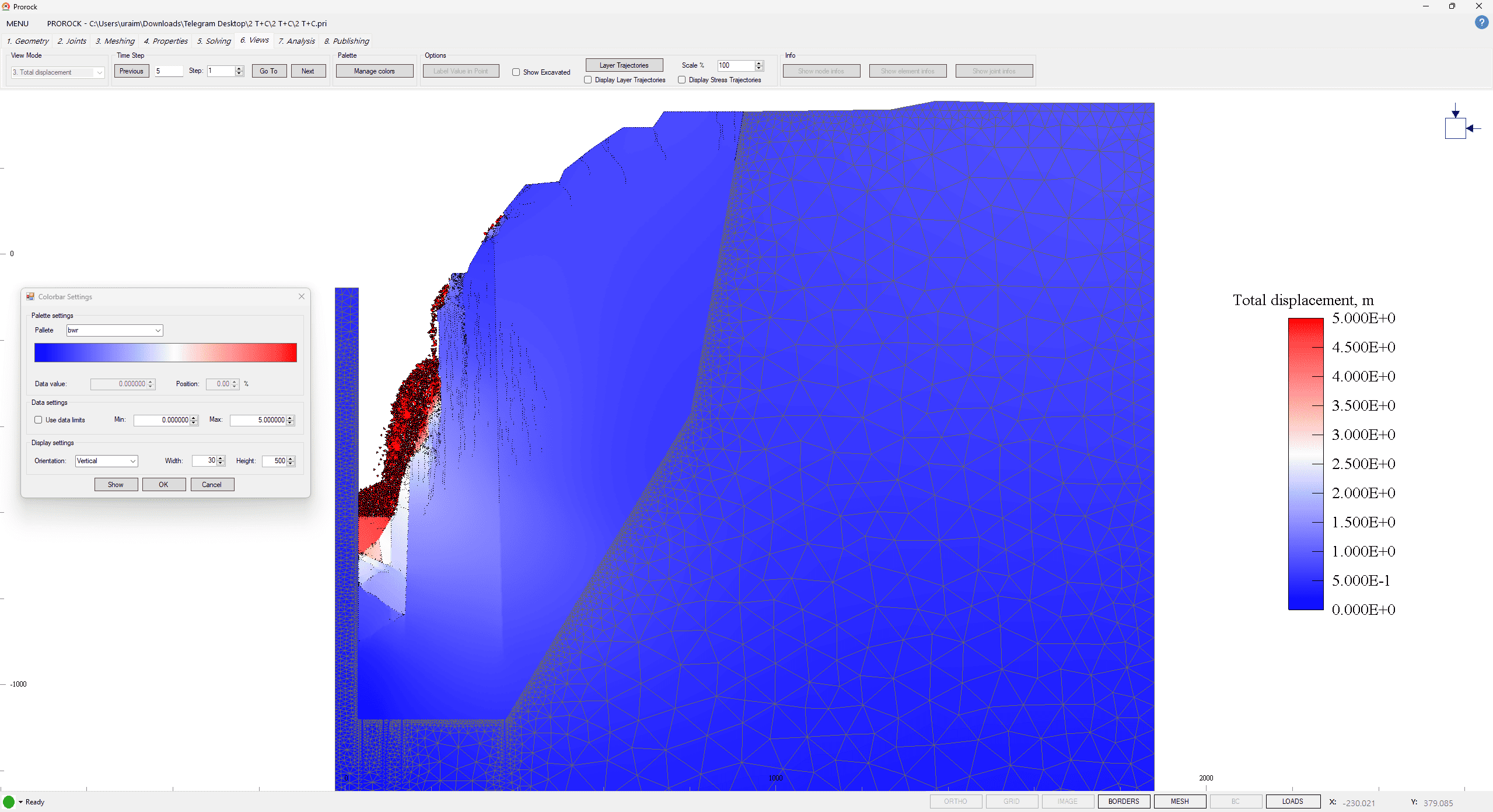Viewport: 1493px width, 812px height.
Task: Toggle LOADS display in status bar
Action: [x=1292, y=801]
